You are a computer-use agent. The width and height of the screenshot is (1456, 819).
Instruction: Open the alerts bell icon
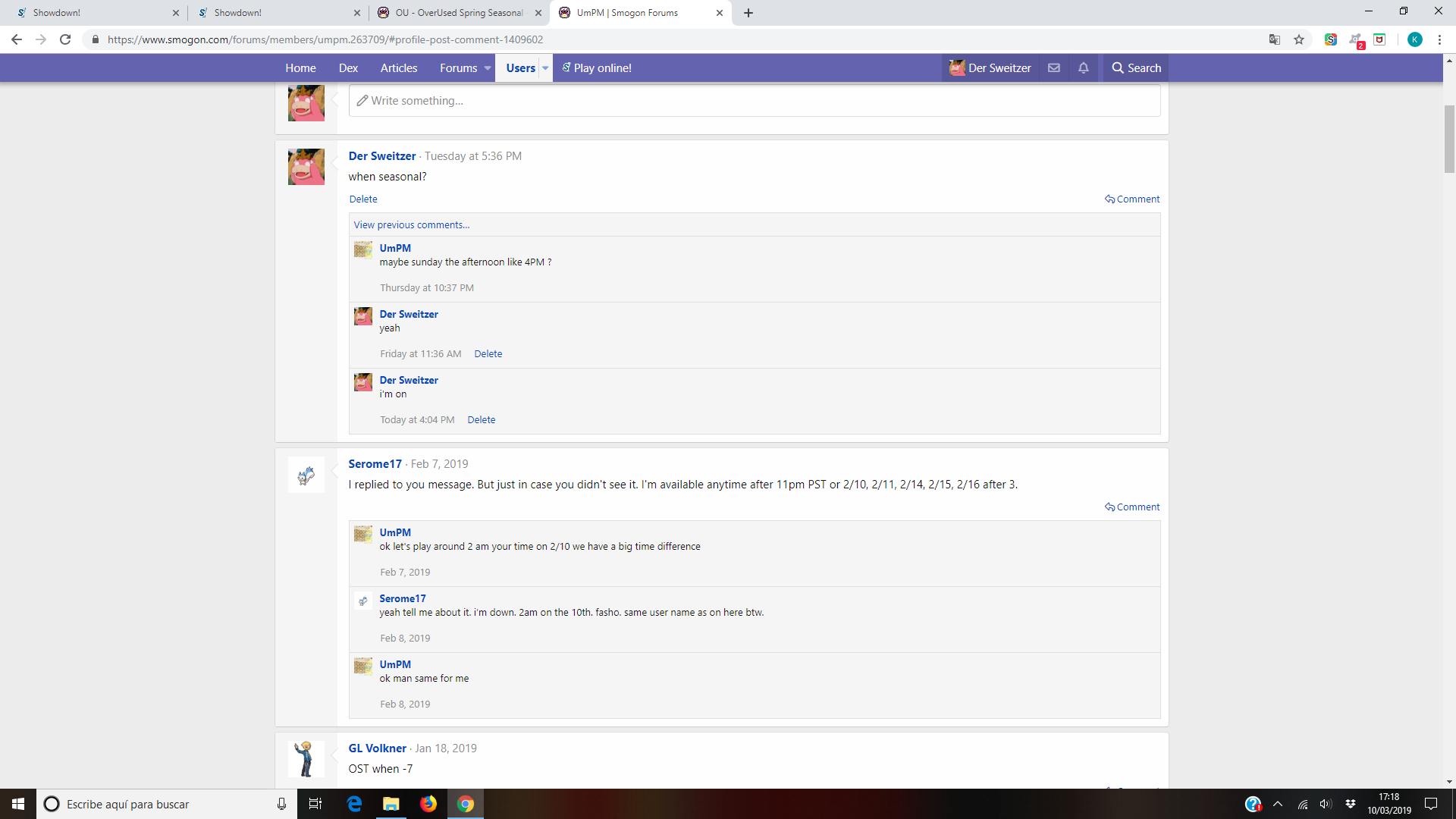coord(1084,68)
